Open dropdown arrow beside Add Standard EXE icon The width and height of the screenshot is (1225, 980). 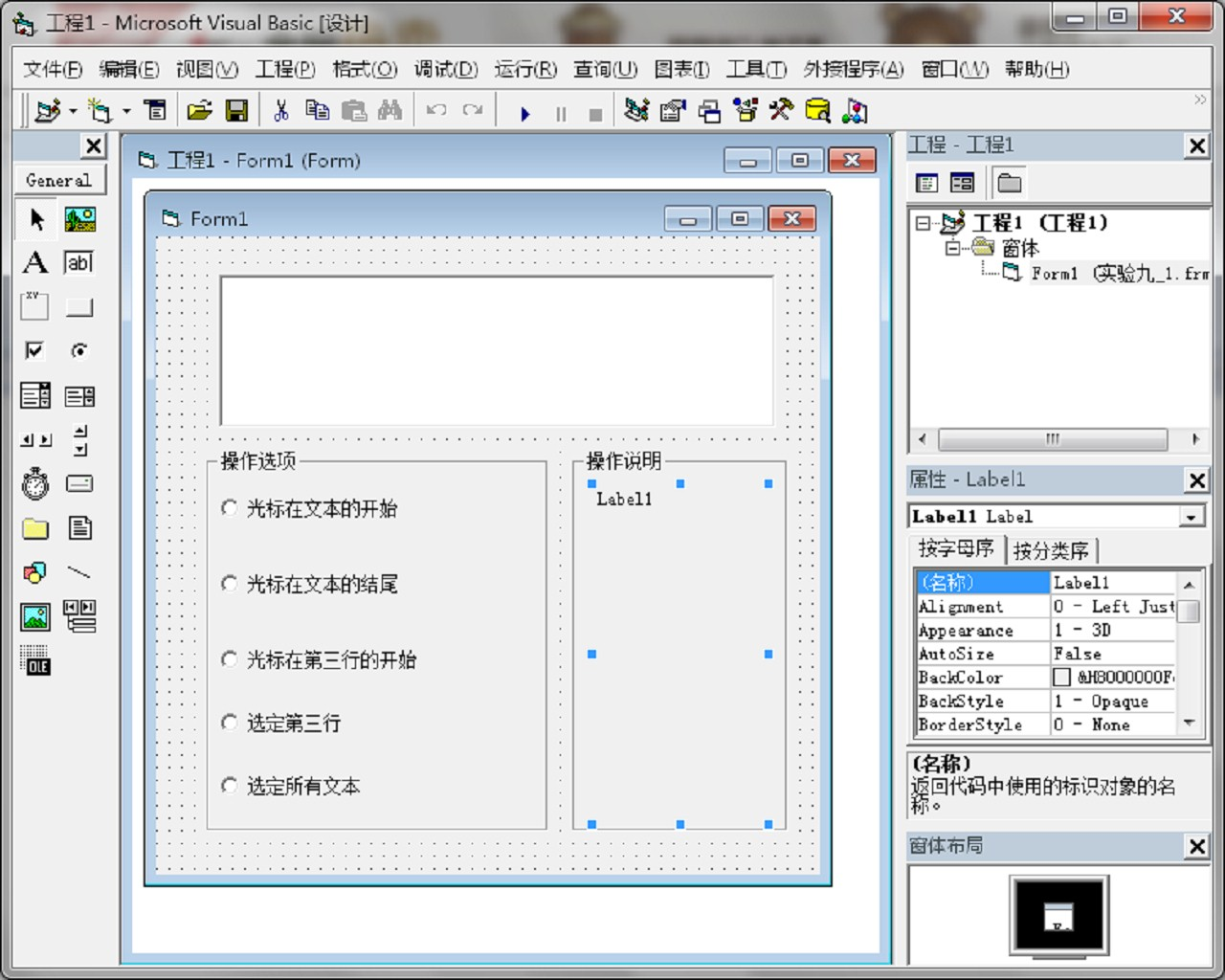click(73, 112)
